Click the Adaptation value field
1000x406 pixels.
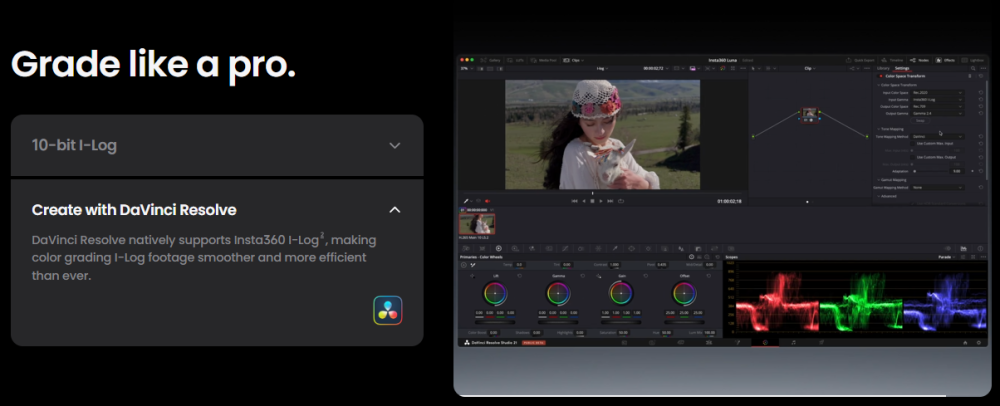coord(957,171)
